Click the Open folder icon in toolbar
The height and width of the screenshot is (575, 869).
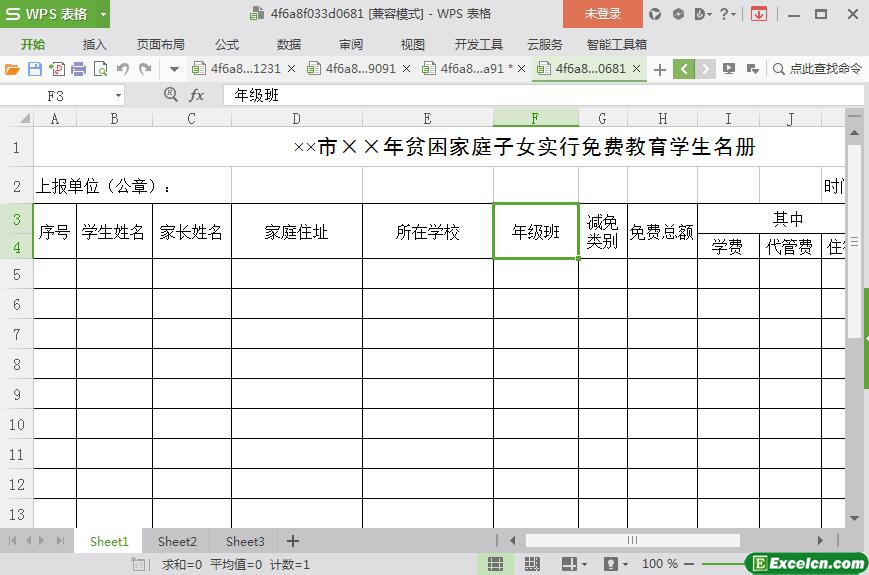(12, 69)
